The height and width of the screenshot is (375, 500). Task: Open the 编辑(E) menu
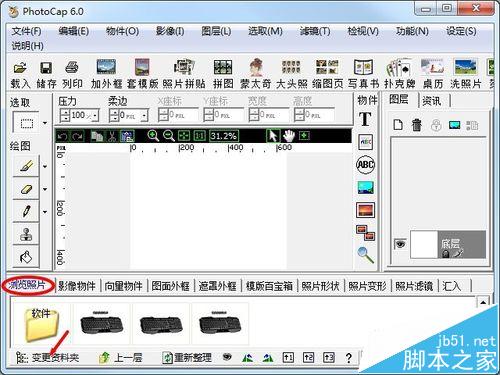coord(73,31)
